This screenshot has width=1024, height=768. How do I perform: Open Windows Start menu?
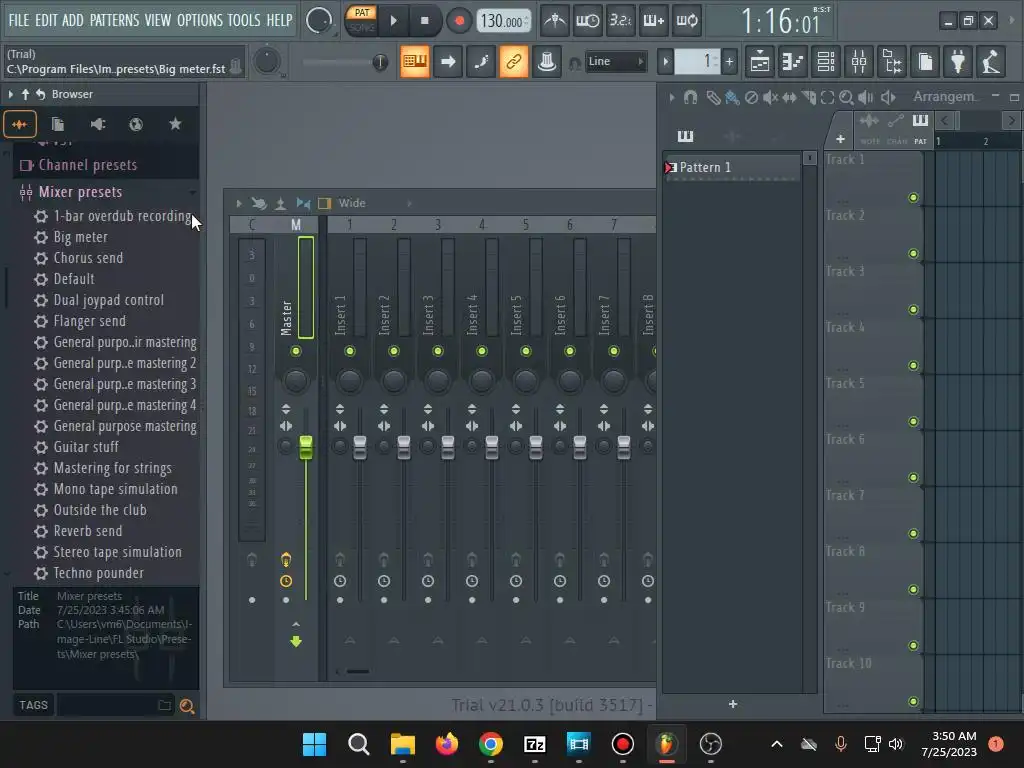tap(314, 744)
